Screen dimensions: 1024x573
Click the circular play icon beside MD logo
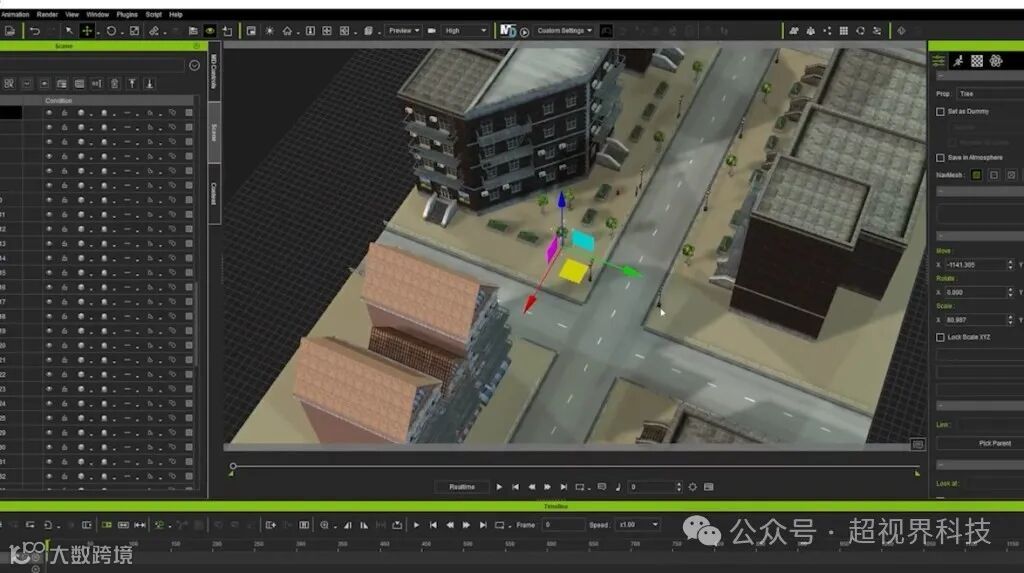(x=524, y=32)
